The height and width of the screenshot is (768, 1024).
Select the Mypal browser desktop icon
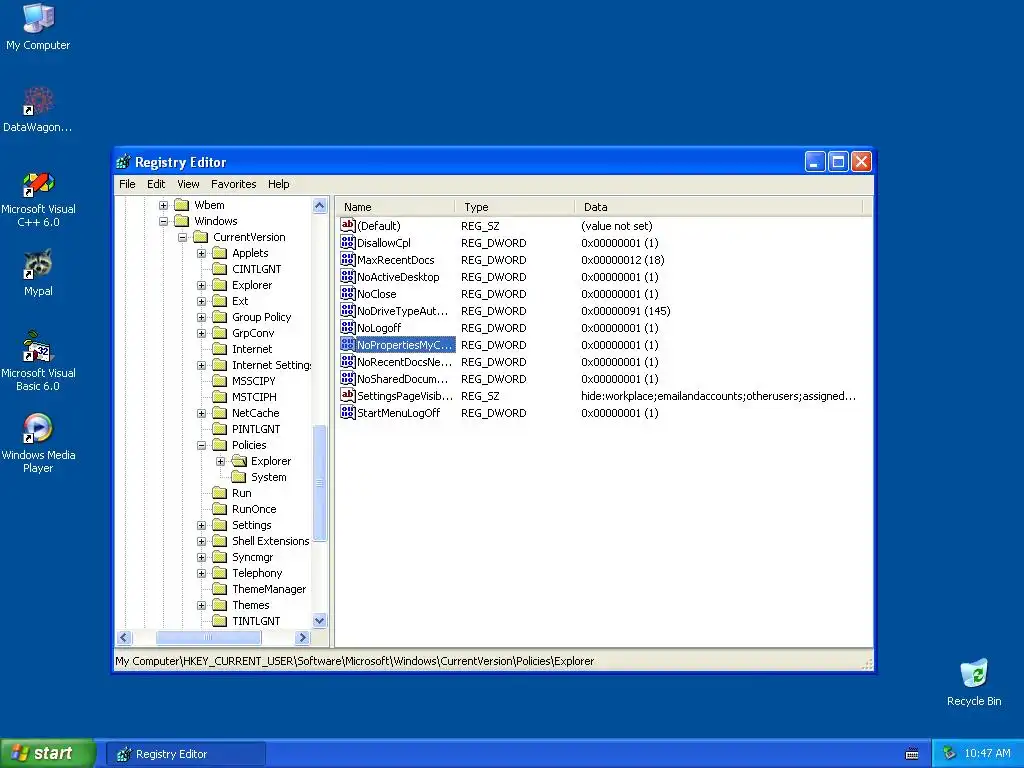(38, 273)
